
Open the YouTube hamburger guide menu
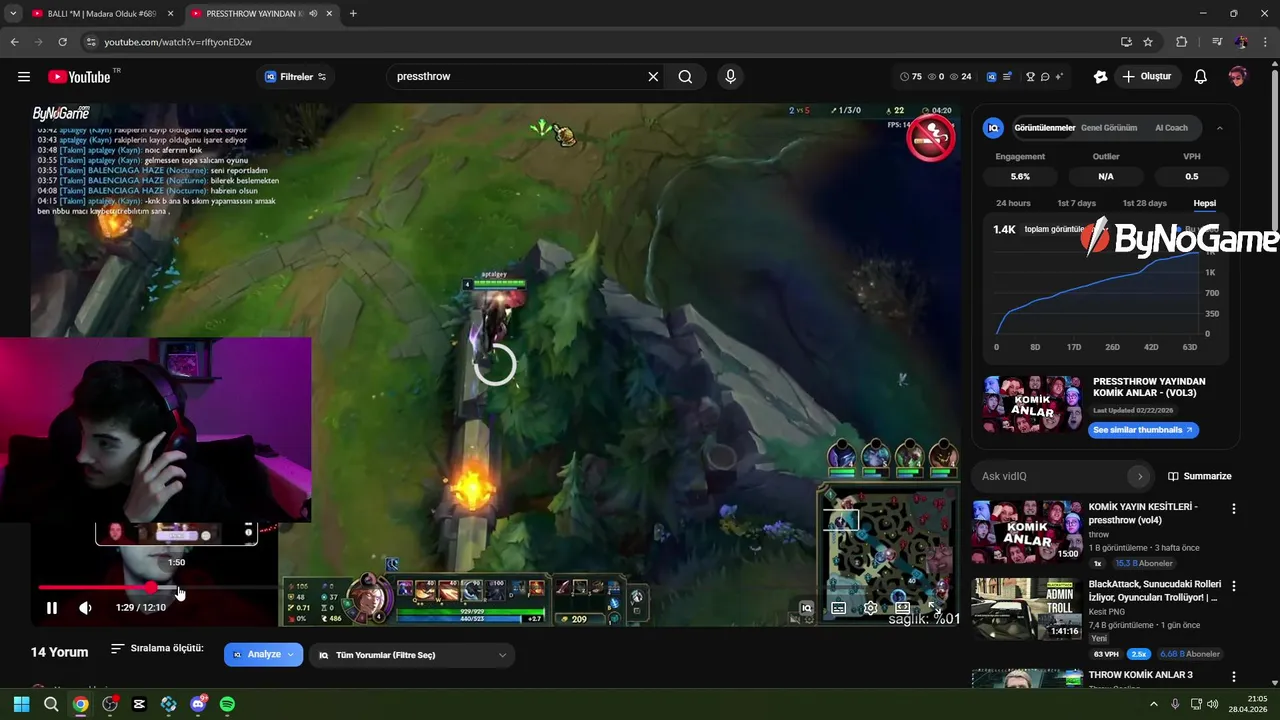click(x=24, y=77)
